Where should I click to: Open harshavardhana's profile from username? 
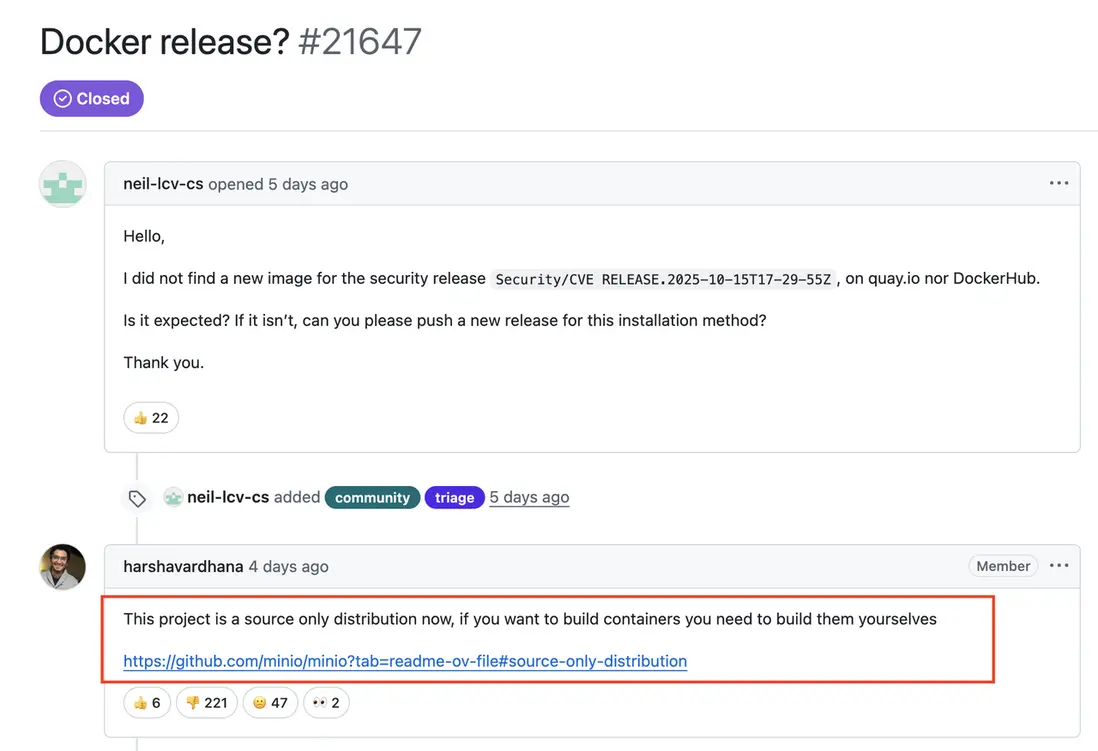183,566
